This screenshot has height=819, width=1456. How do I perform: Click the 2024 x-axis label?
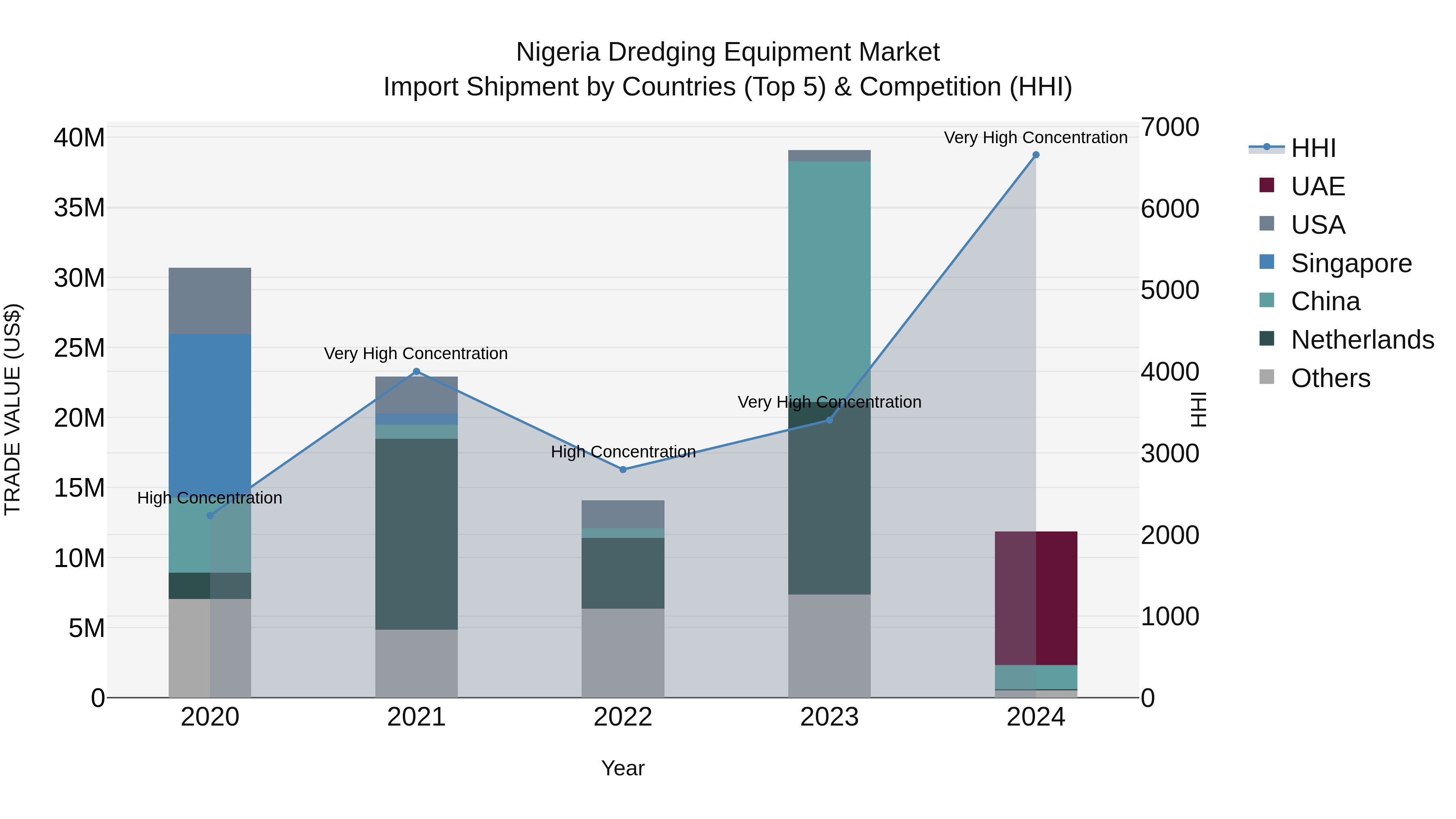coord(1036,717)
